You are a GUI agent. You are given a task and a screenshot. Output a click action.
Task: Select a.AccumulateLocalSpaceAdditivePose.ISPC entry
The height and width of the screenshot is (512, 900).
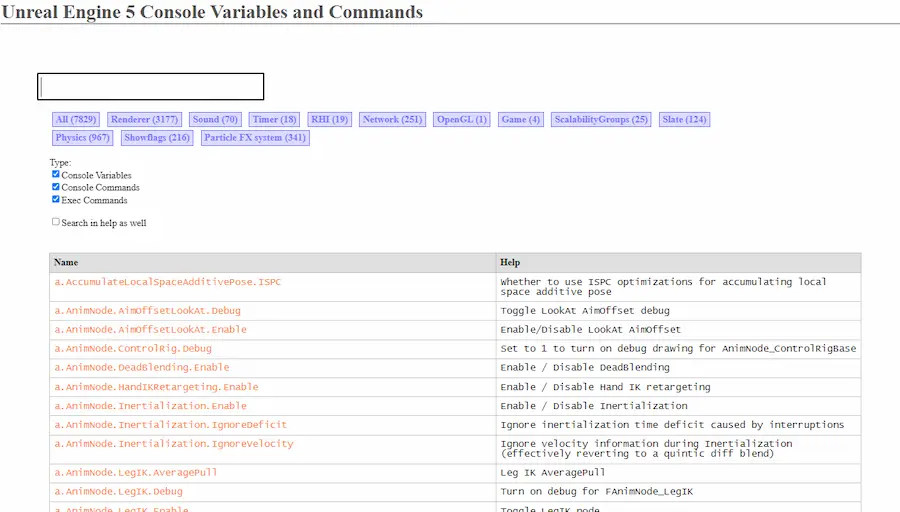coord(168,282)
